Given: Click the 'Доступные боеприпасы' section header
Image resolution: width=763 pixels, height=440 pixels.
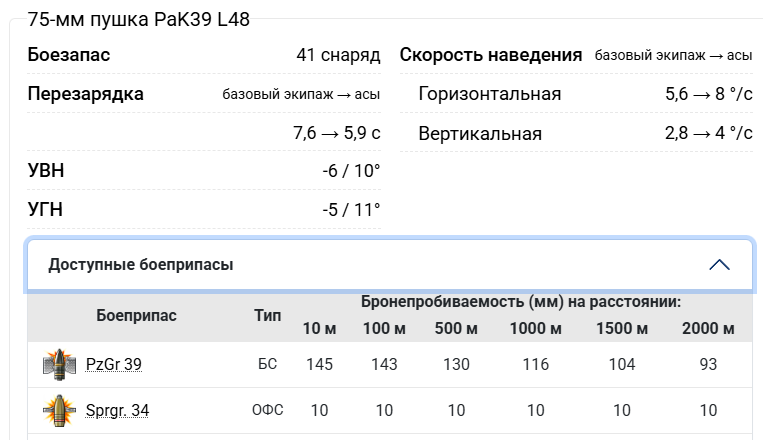Looking at the screenshot, I should [141, 265].
